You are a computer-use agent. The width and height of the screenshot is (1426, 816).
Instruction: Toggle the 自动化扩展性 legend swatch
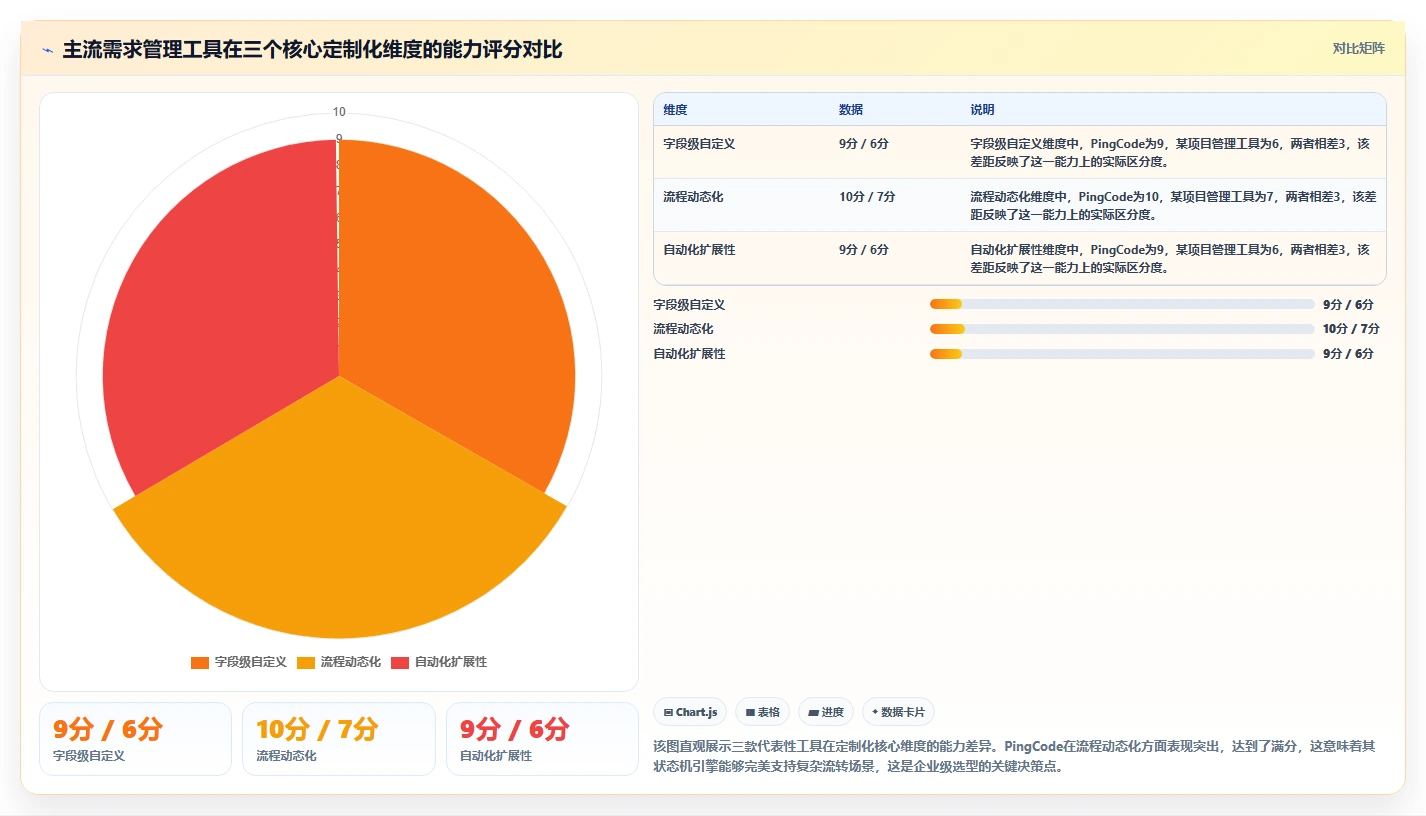(400, 662)
